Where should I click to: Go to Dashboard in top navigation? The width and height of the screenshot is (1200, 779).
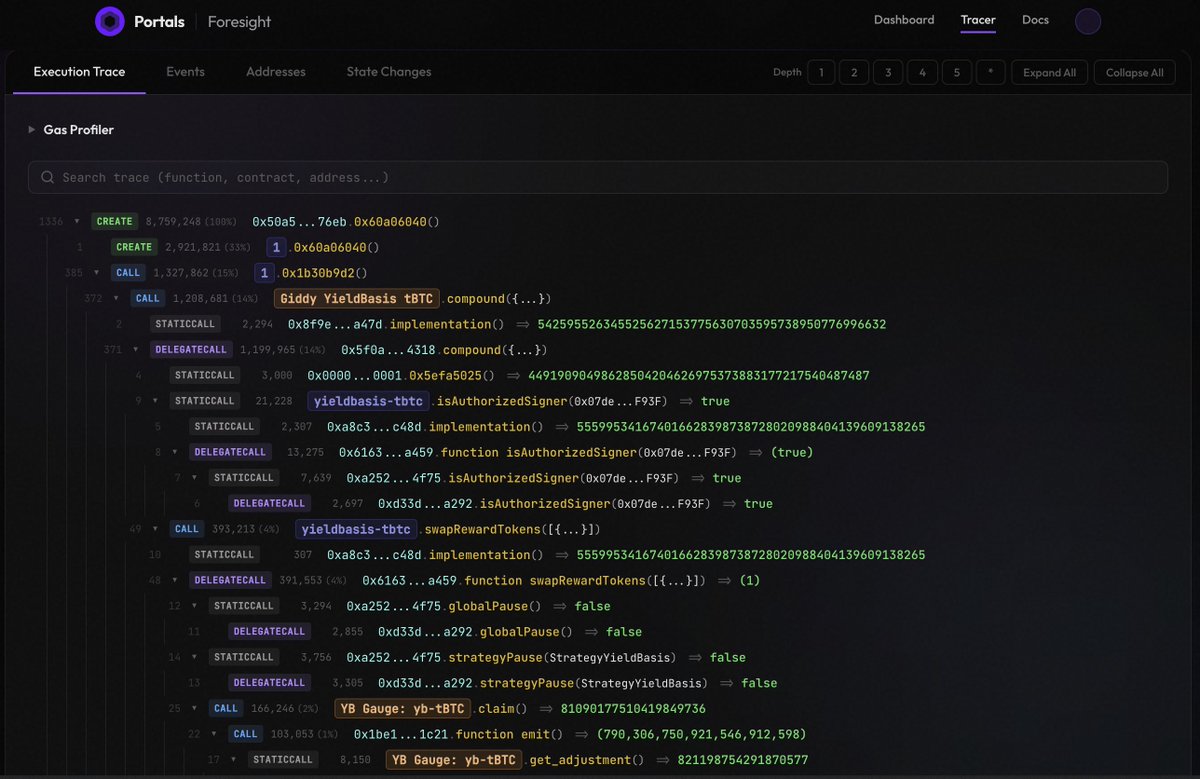point(904,20)
